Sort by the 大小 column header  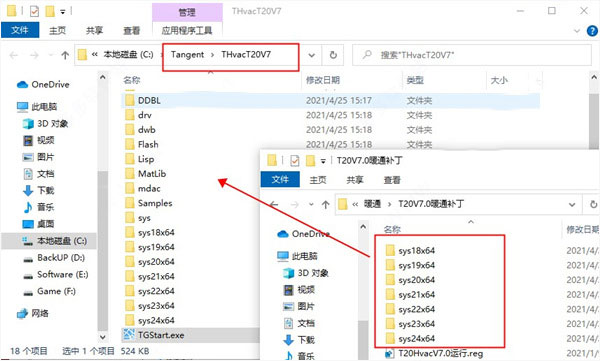[x=499, y=80]
